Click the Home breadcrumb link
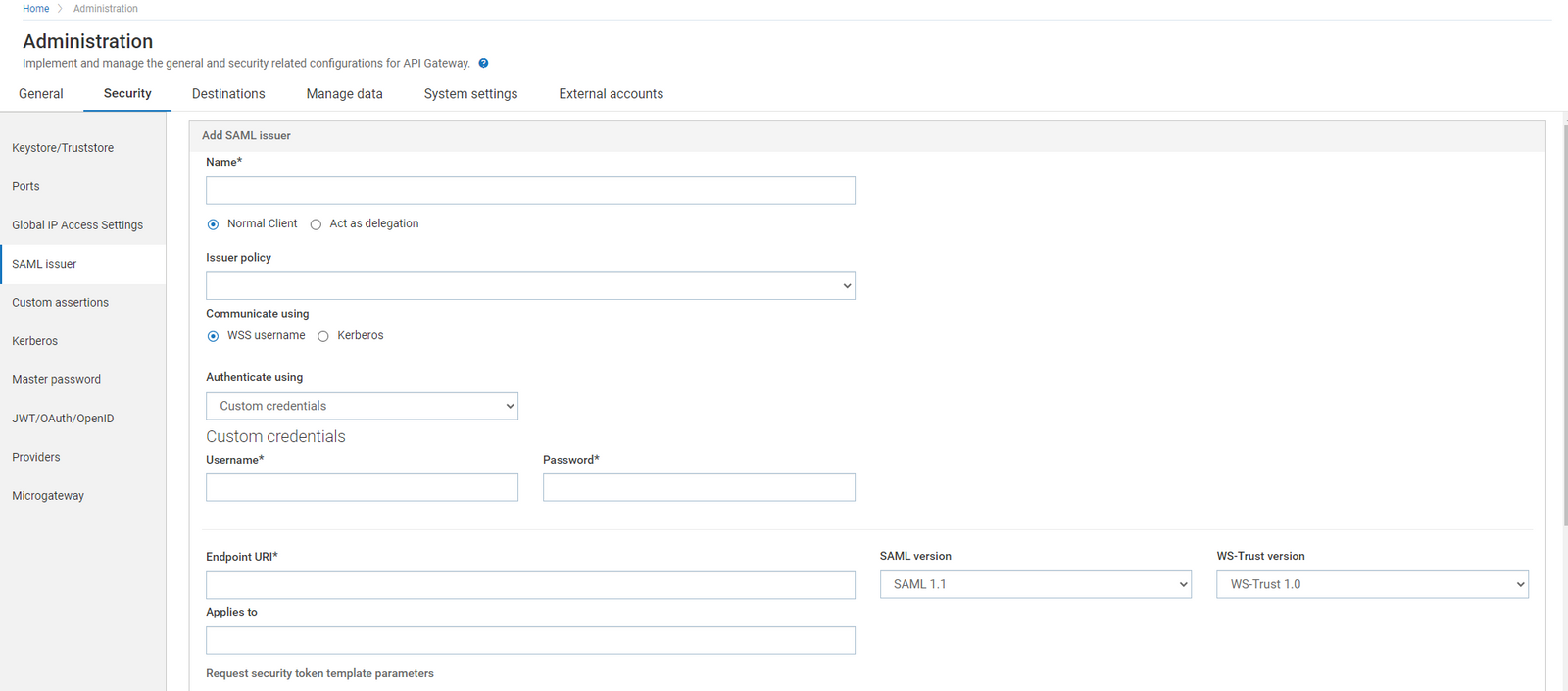The height and width of the screenshot is (691, 1568). point(36,9)
